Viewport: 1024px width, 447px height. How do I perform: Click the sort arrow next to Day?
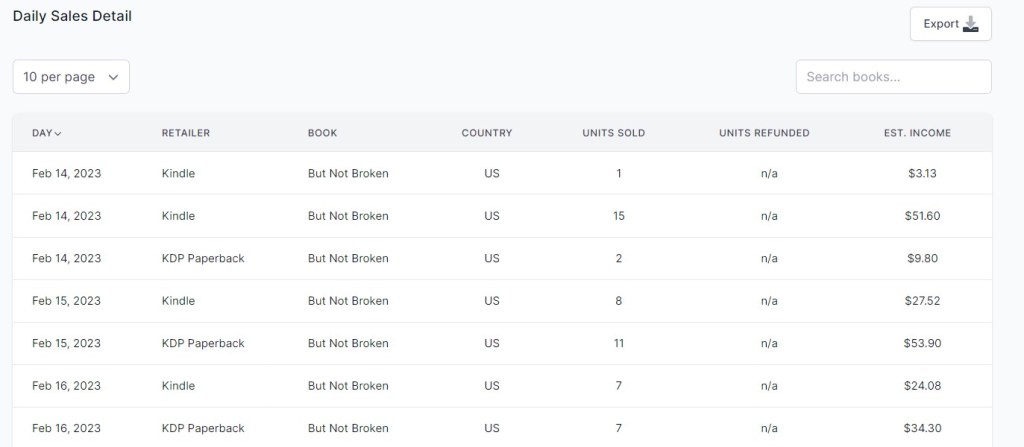pyautogui.click(x=58, y=134)
